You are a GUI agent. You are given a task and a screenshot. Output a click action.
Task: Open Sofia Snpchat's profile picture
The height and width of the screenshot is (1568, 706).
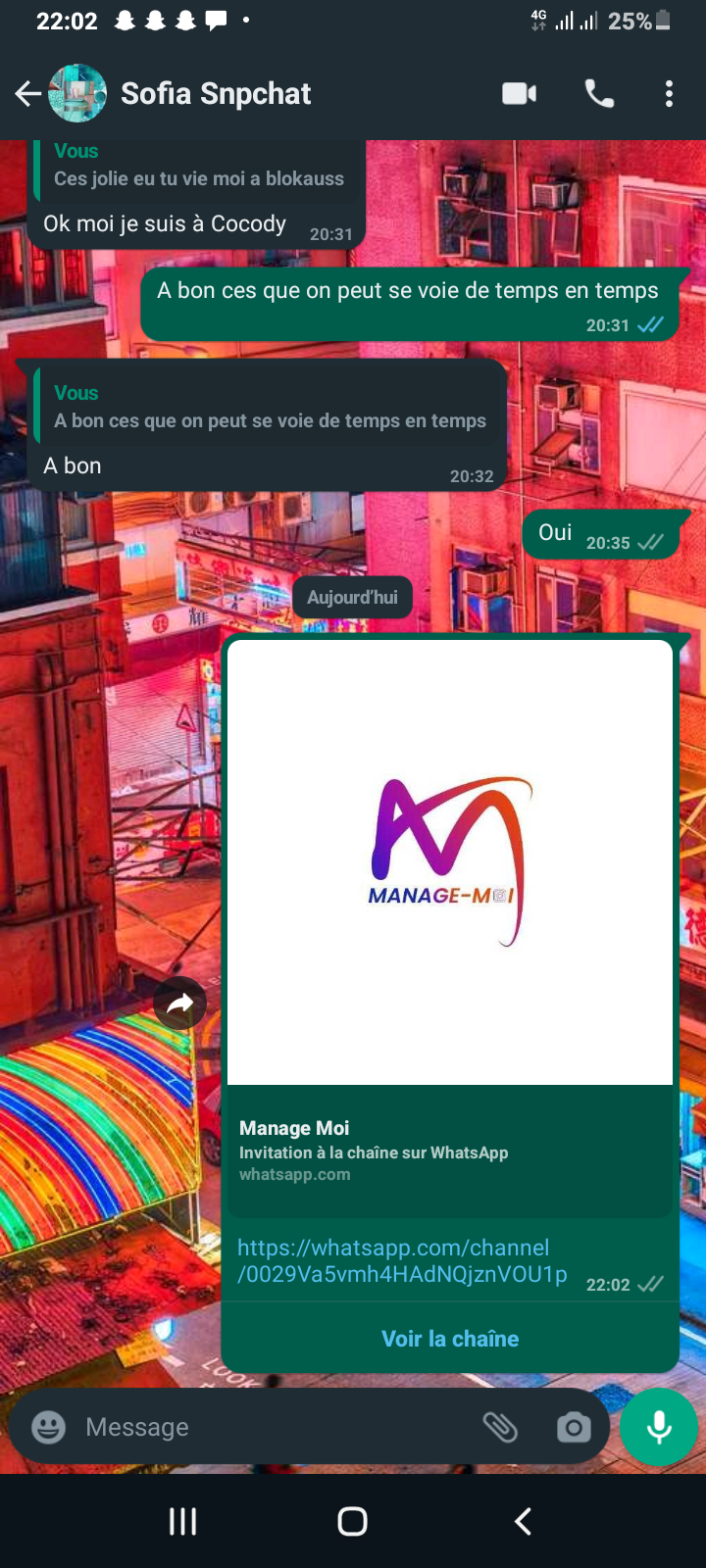point(77,94)
